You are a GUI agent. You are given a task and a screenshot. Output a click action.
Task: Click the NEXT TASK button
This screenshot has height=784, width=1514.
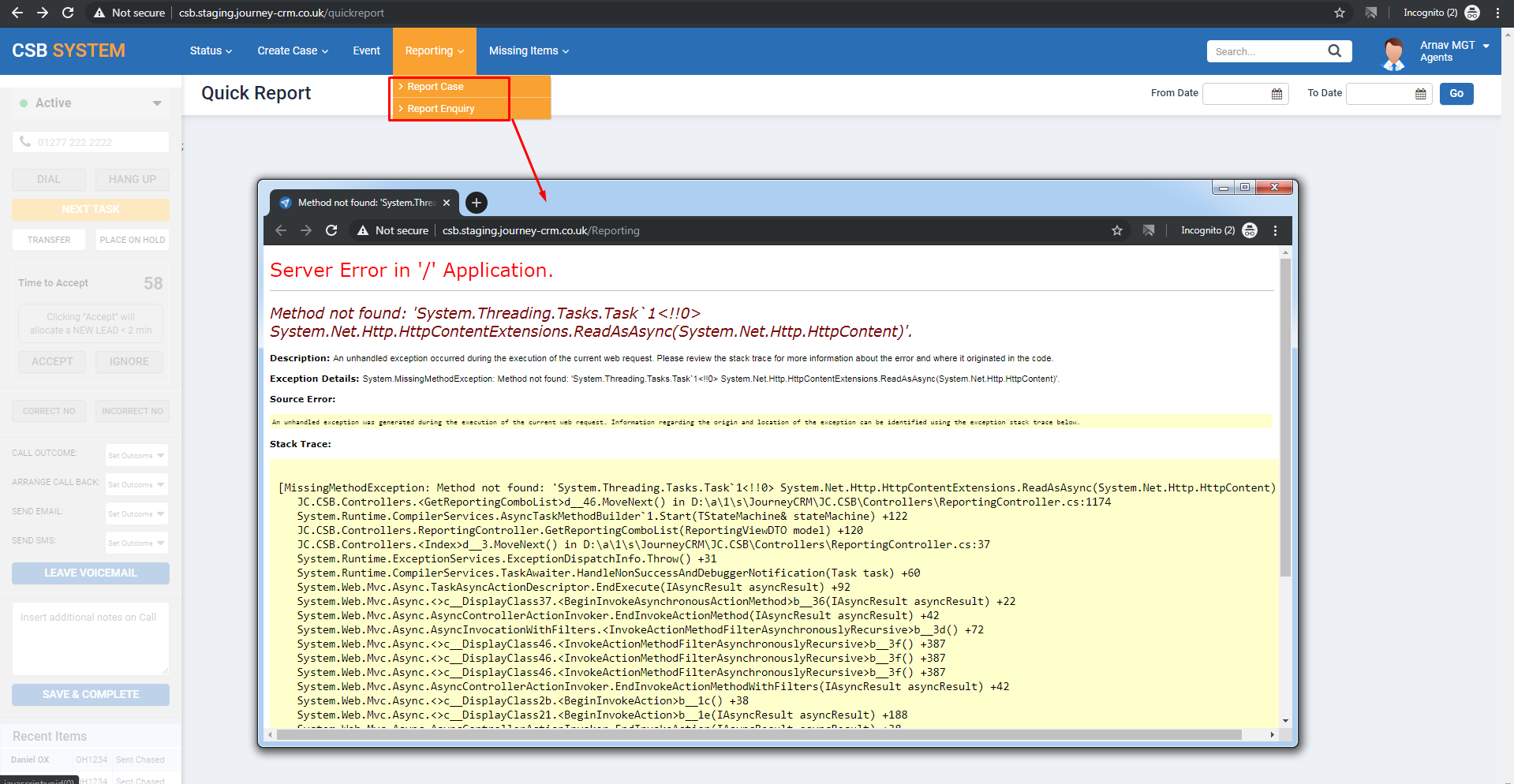pos(91,209)
